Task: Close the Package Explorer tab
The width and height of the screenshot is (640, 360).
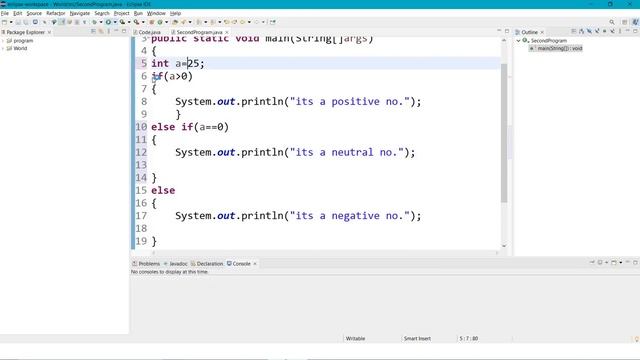Action: pyautogui.click(x=49, y=32)
